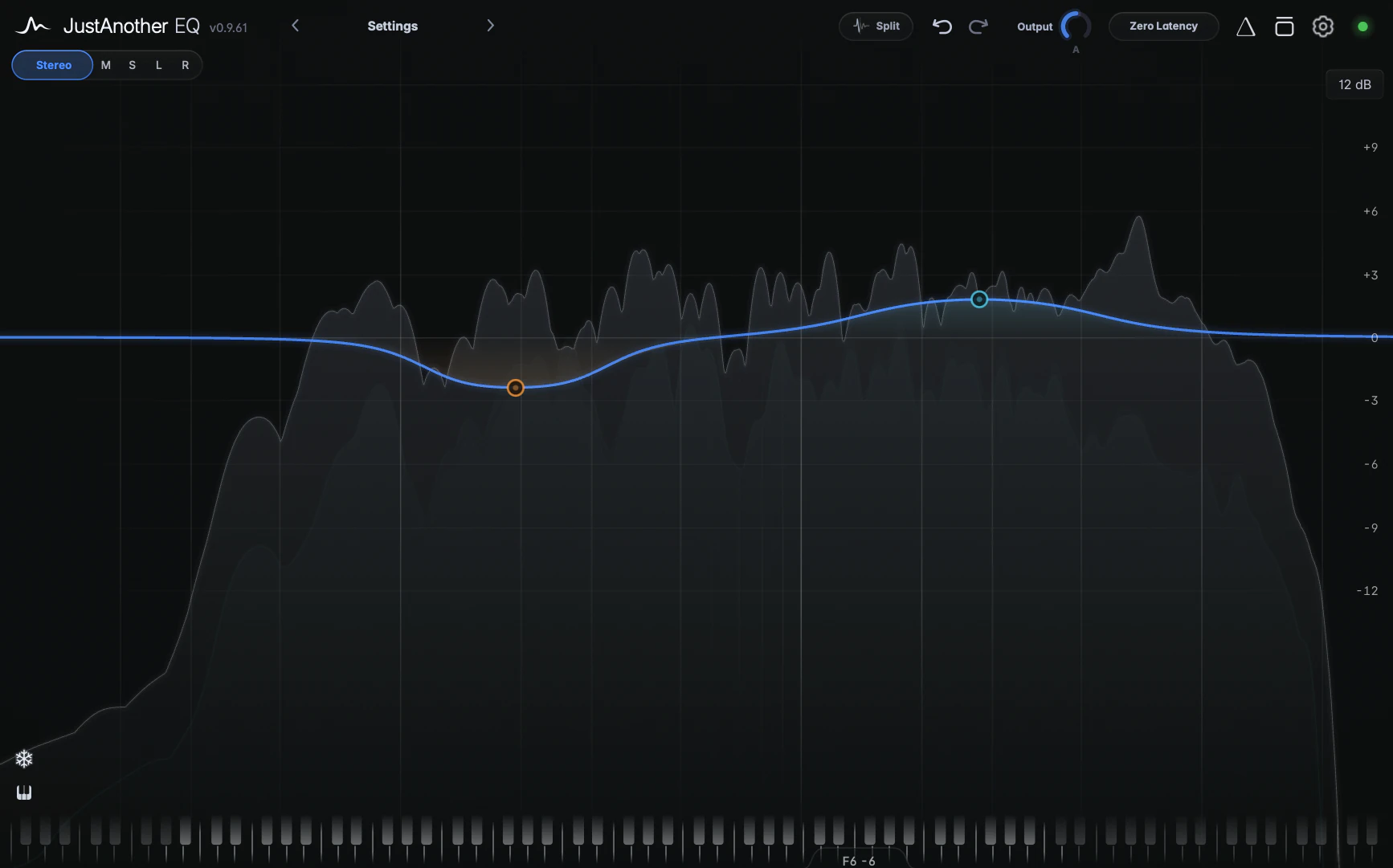Select the Stereo channel mode
Image resolution: width=1393 pixels, height=868 pixels.
tap(53, 65)
